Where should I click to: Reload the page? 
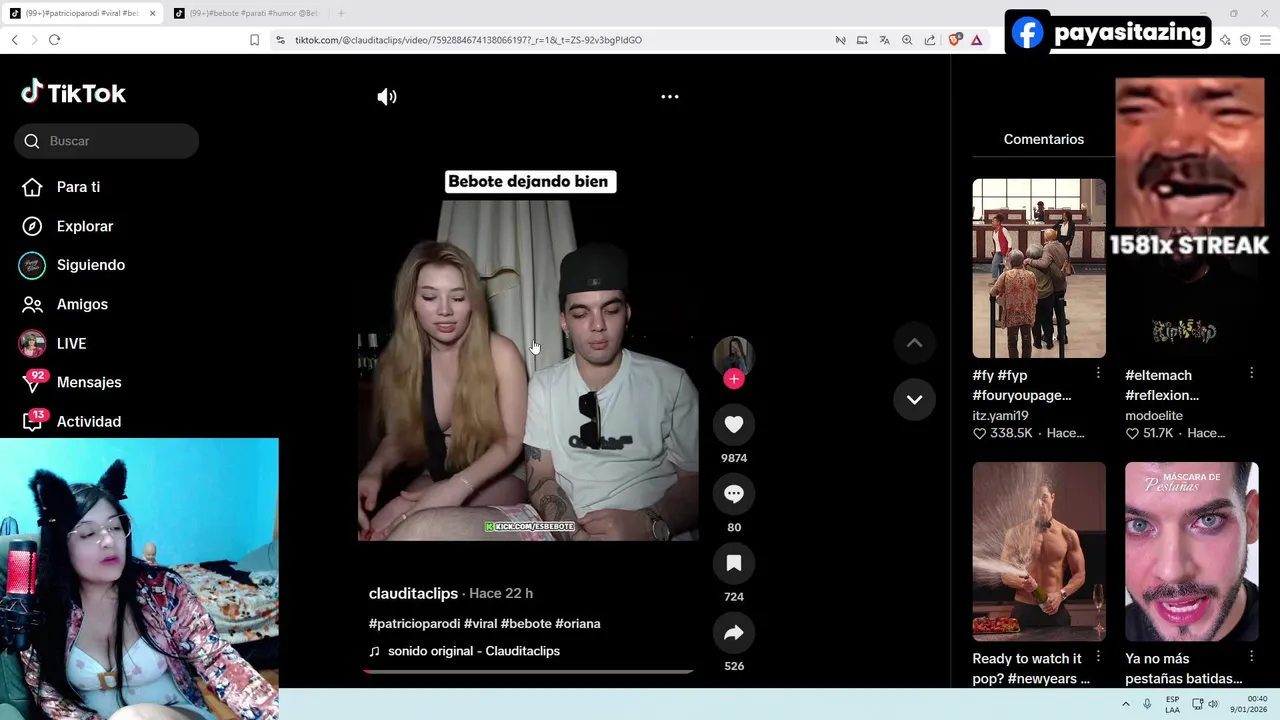tap(54, 40)
